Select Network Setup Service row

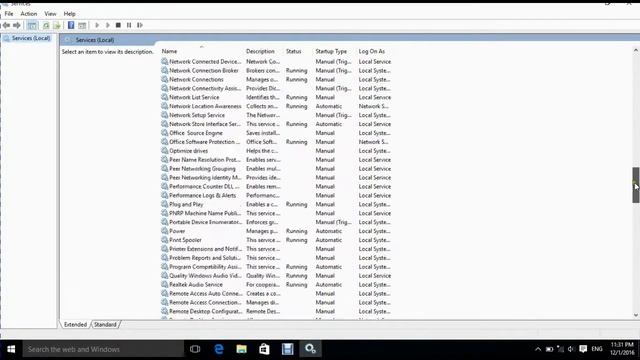pos(276,115)
